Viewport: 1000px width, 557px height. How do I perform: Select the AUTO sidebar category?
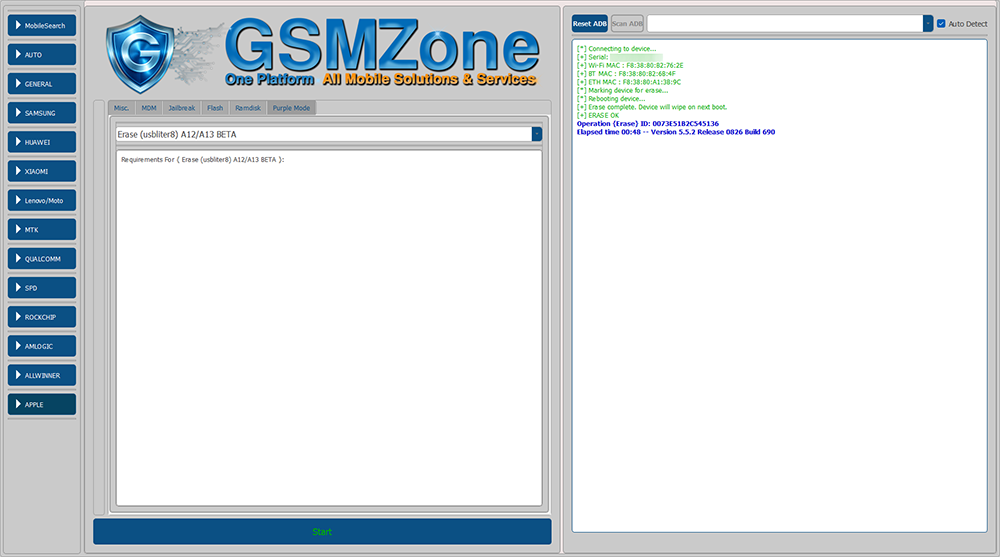tap(42, 55)
